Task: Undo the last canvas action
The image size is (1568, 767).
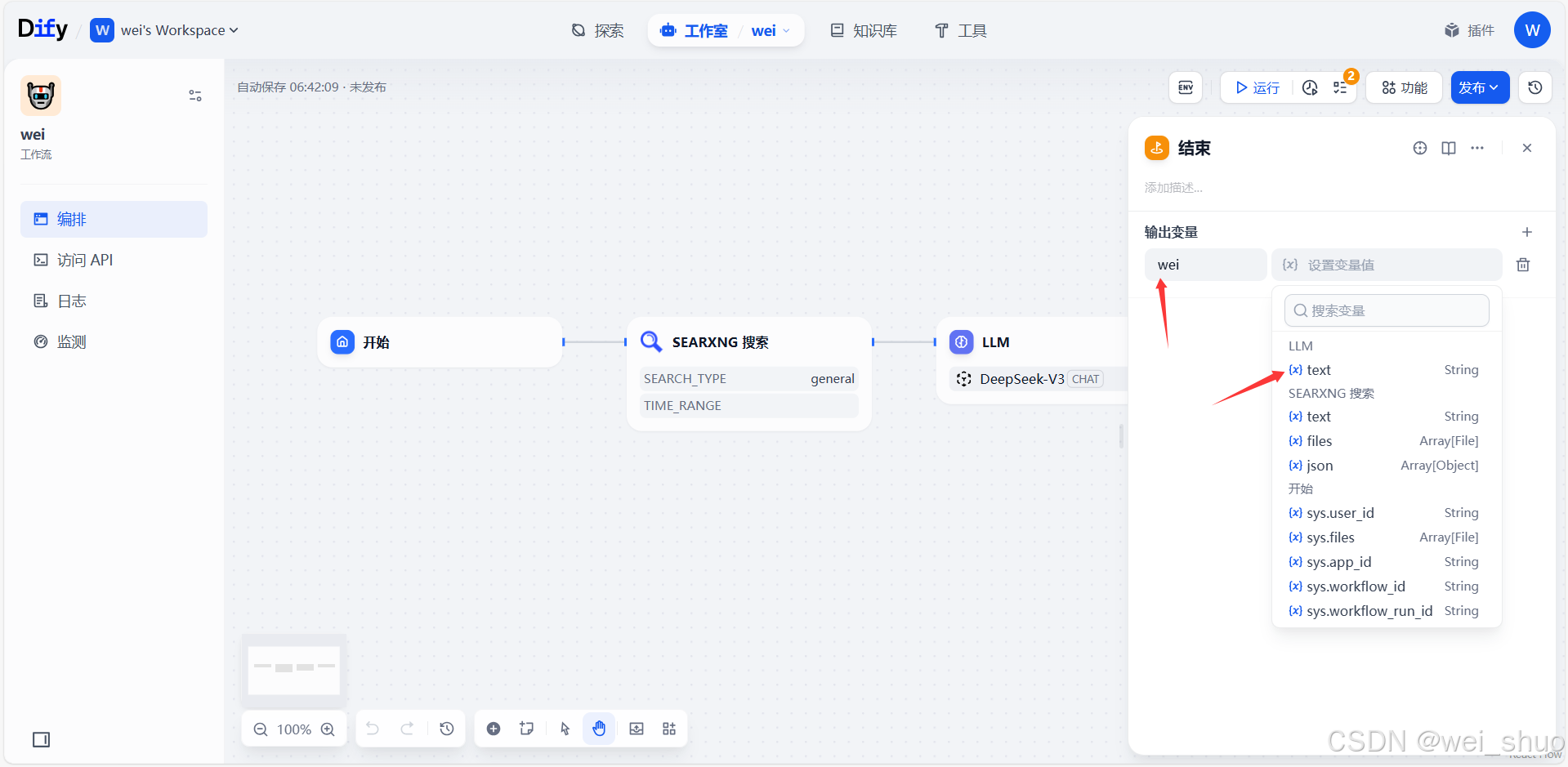Action: point(373,729)
